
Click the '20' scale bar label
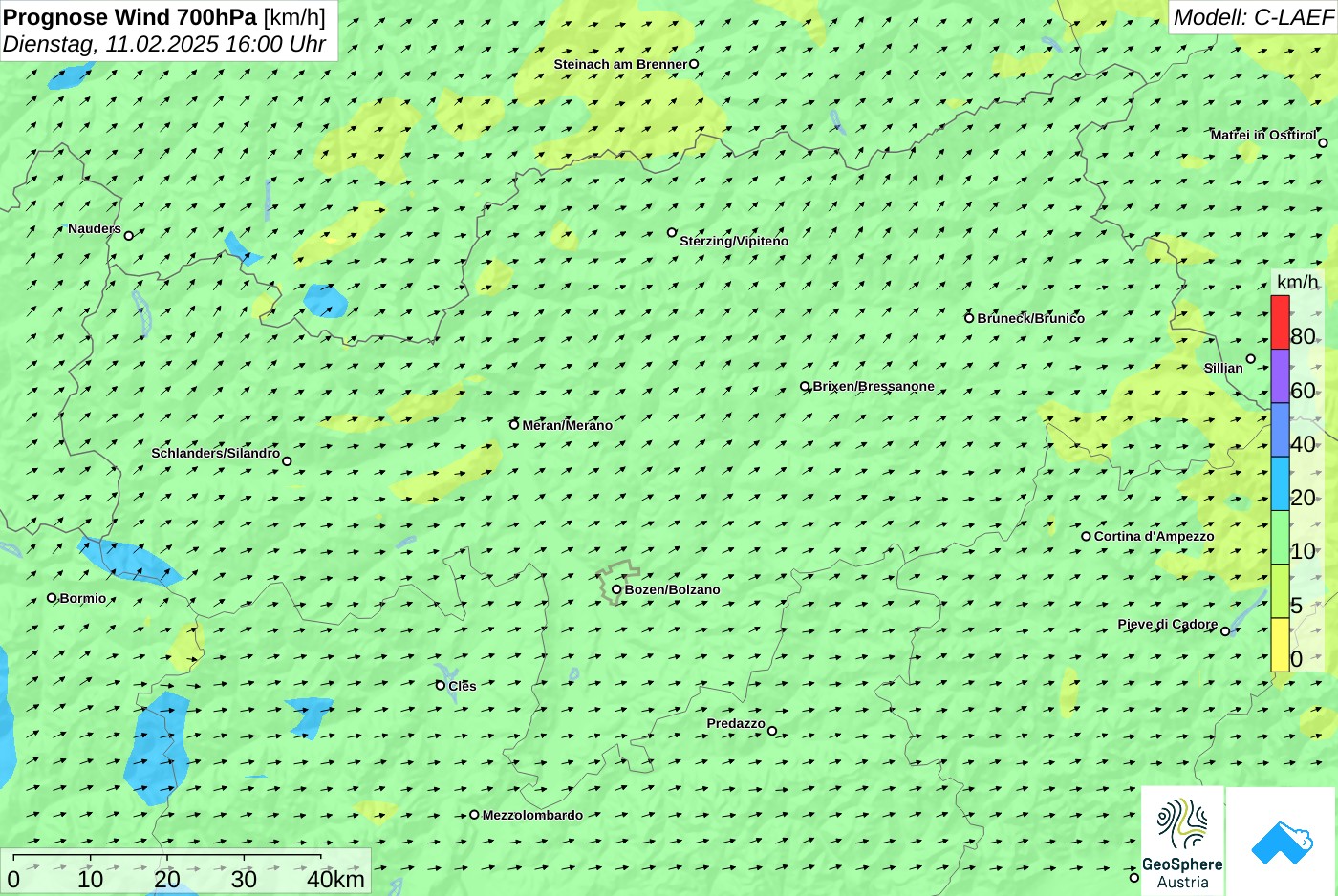point(167,880)
